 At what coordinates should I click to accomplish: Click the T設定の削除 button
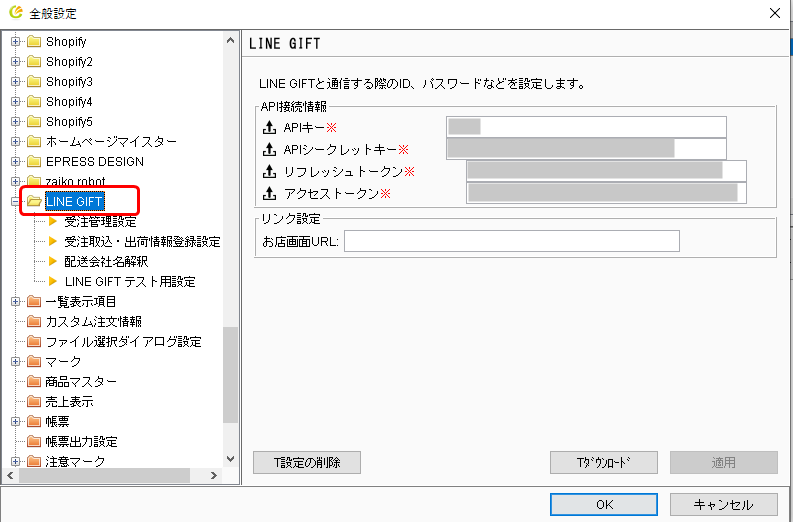(307, 462)
